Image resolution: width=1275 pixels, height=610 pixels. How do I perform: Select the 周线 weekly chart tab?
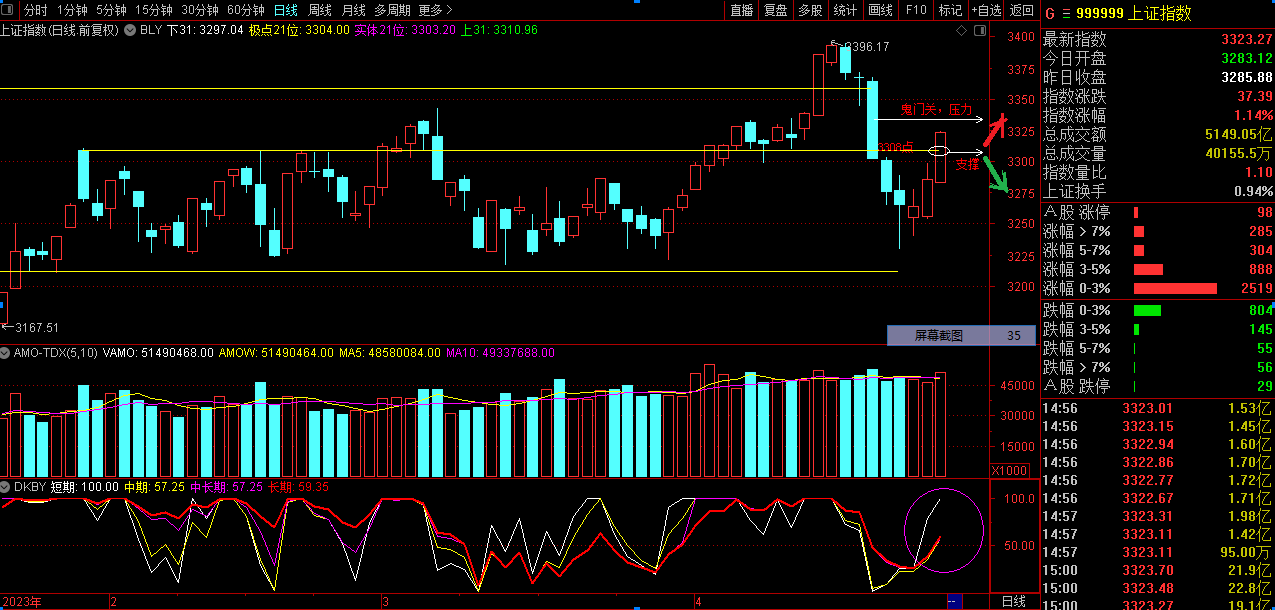[x=320, y=10]
